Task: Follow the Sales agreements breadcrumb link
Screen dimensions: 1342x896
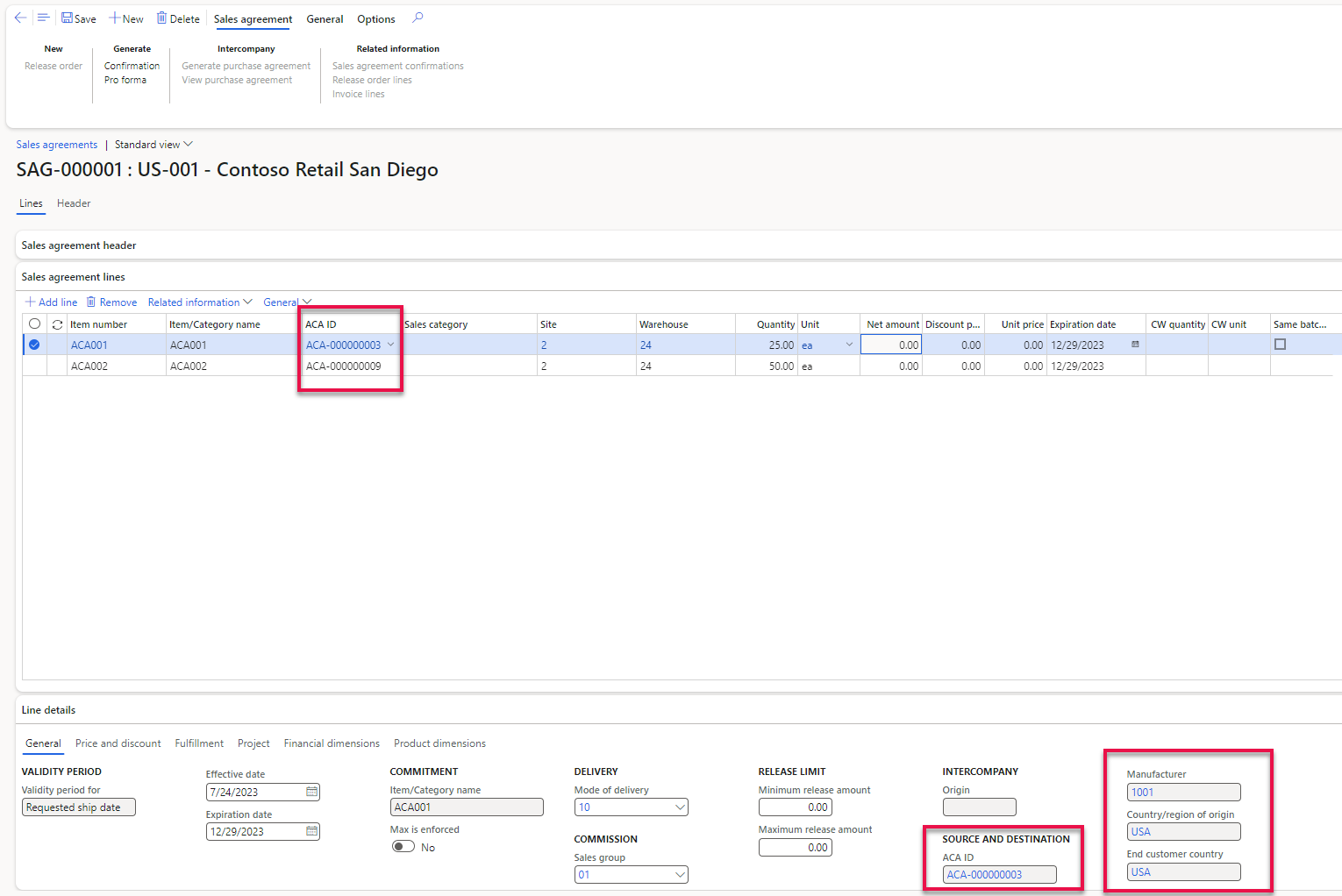Action: pyautogui.click(x=56, y=144)
